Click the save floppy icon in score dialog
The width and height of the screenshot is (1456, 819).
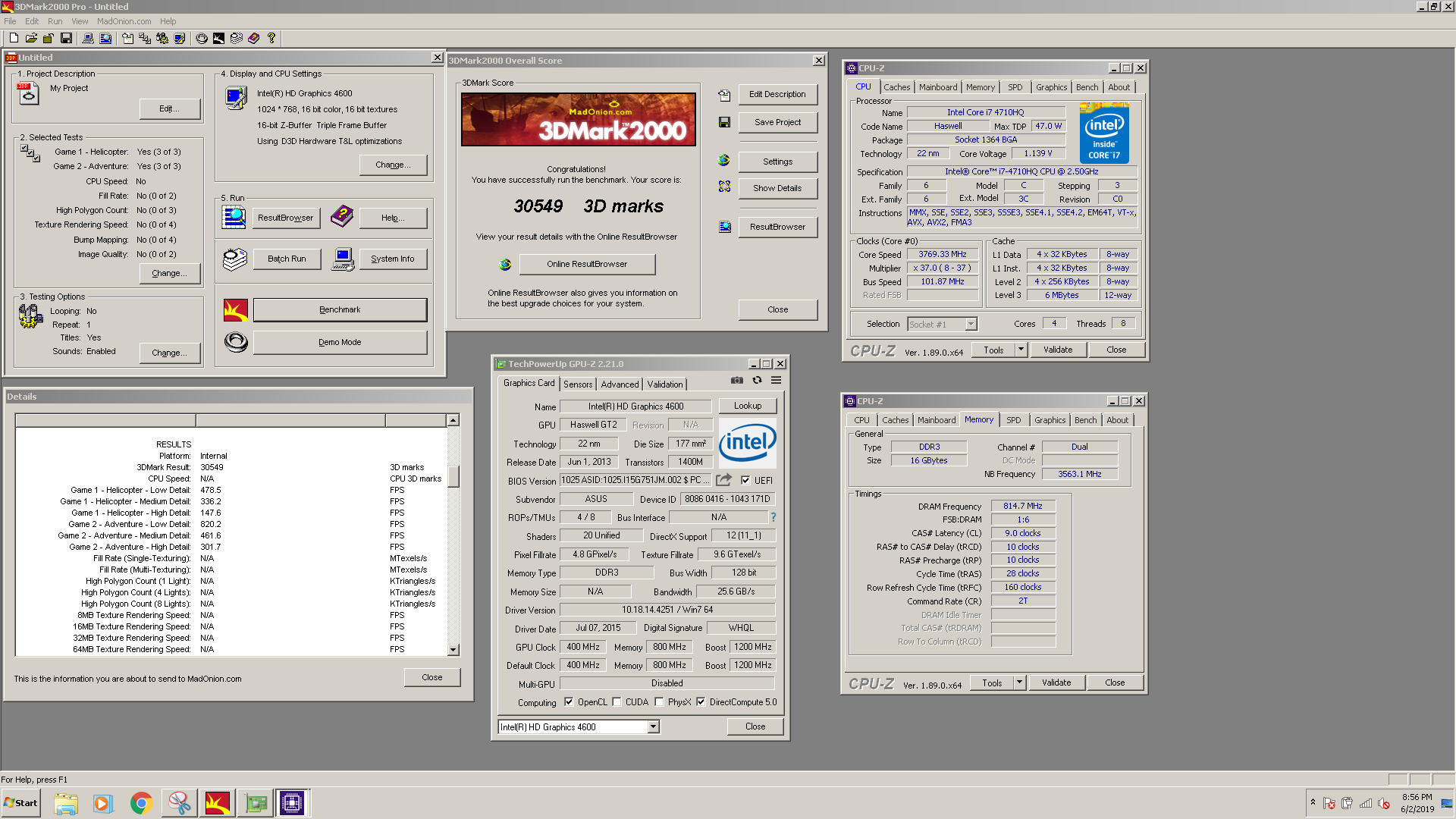coord(724,122)
